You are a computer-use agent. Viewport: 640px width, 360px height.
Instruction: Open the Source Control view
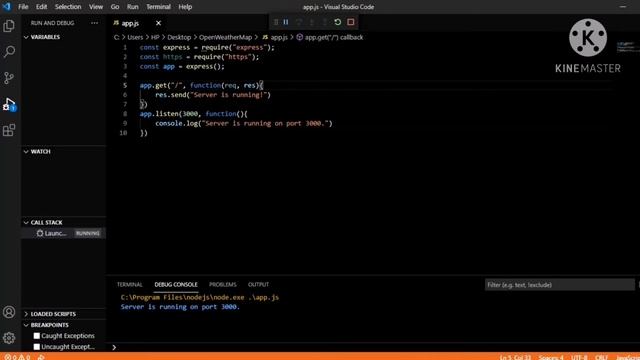(9, 78)
